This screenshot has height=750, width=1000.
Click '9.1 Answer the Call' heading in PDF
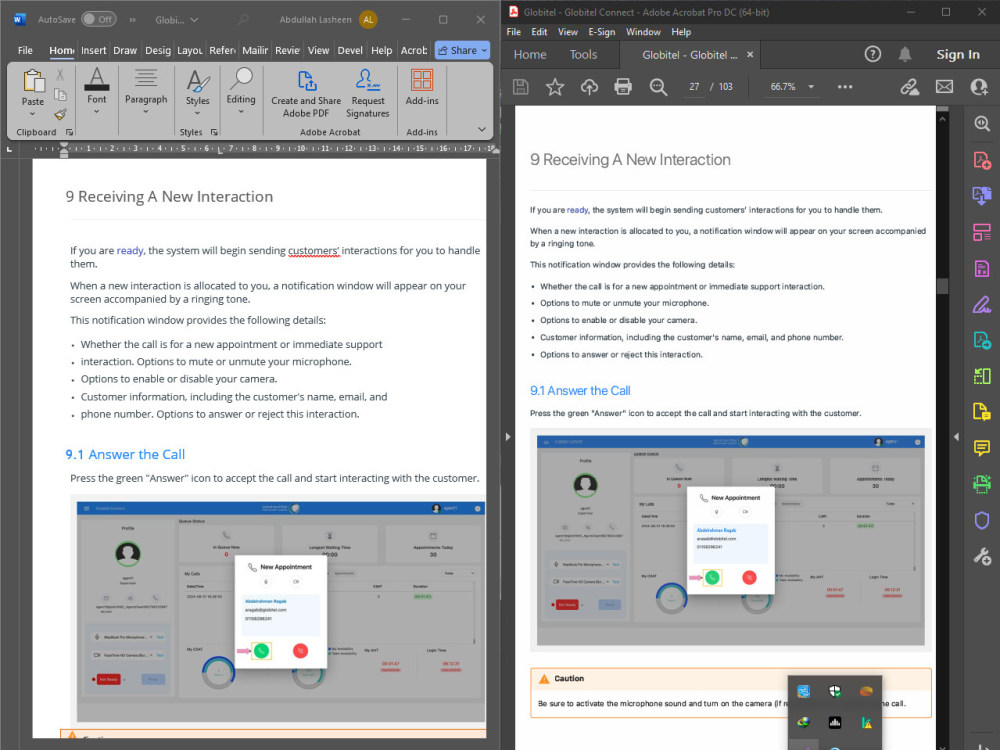580,390
